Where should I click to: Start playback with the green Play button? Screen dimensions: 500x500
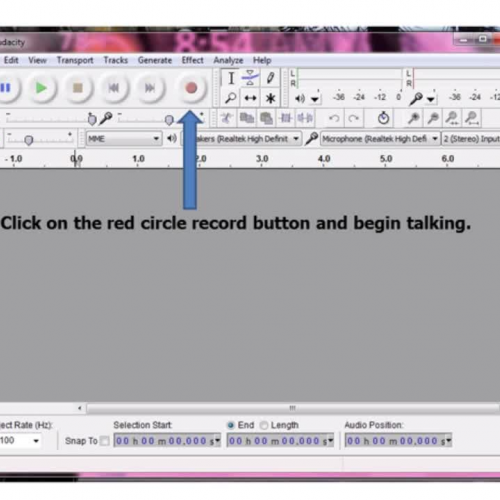[x=41, y=88]
